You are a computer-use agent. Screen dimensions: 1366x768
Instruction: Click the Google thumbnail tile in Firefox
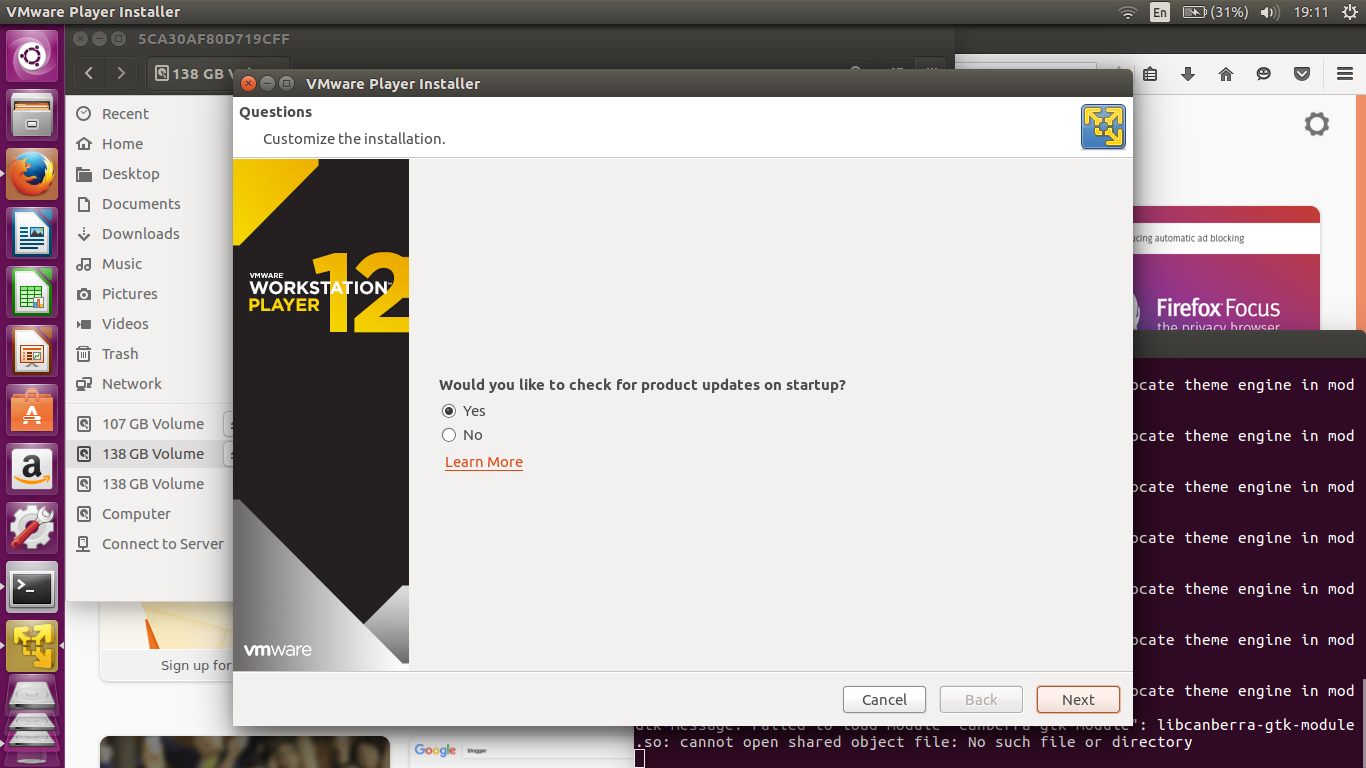tap(521, 752)
